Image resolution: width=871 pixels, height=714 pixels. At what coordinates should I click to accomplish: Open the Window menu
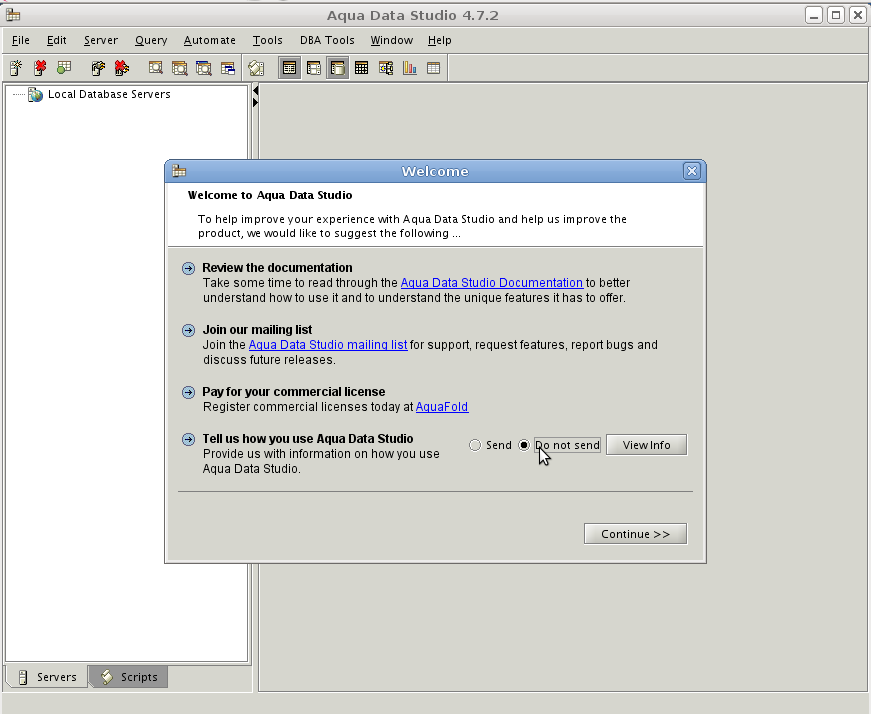pyautogui.click(x=392, y=40)
